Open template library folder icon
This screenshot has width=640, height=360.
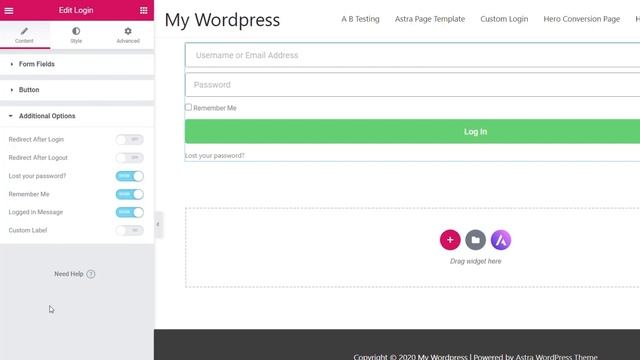click(x=476, y=240)
